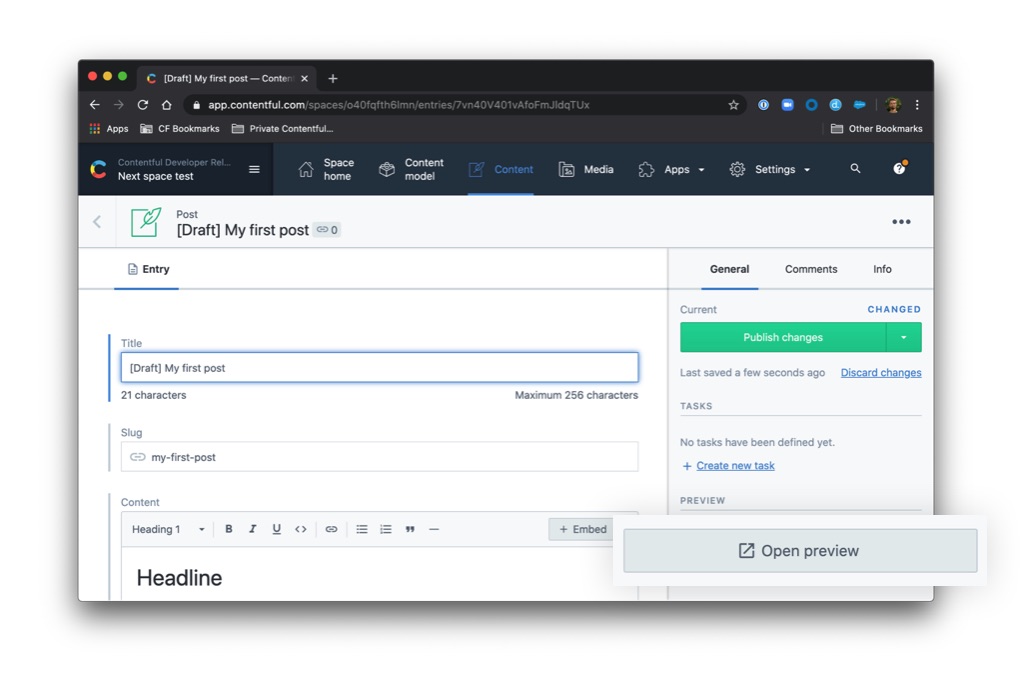The image size is (1033, 682).
Task: Open Contentful search magnifier
Action: pos(855,169)
